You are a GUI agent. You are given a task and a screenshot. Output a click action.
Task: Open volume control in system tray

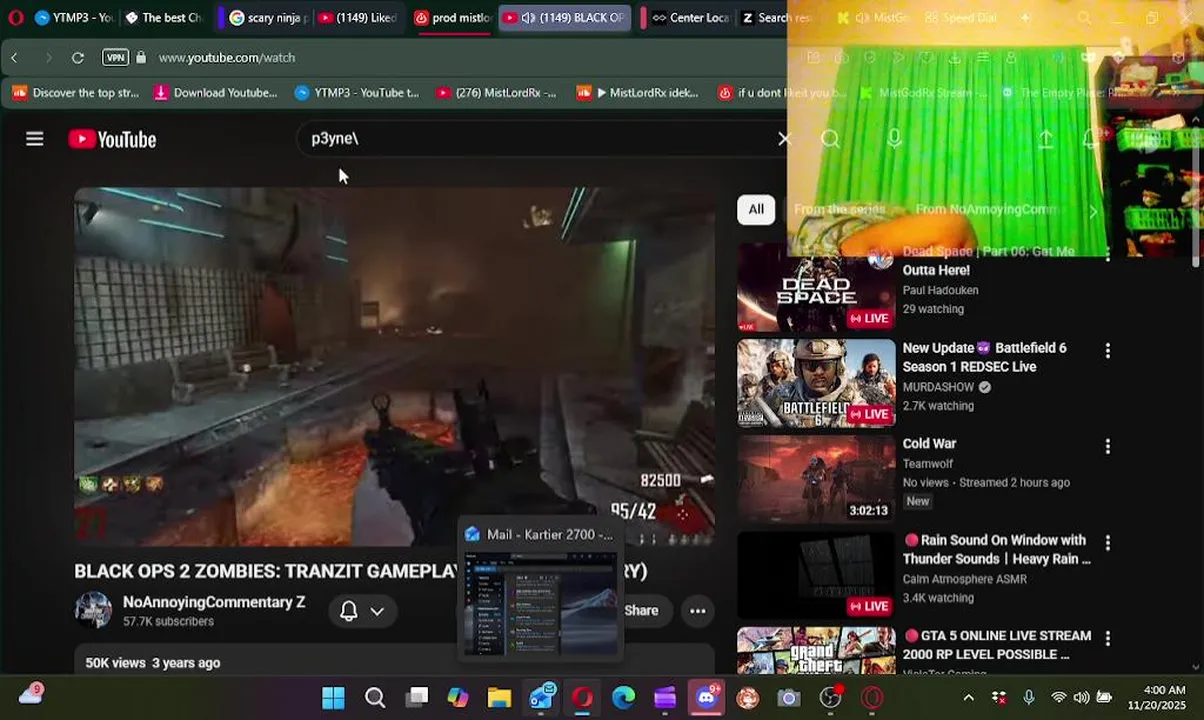pos(1081,697)
